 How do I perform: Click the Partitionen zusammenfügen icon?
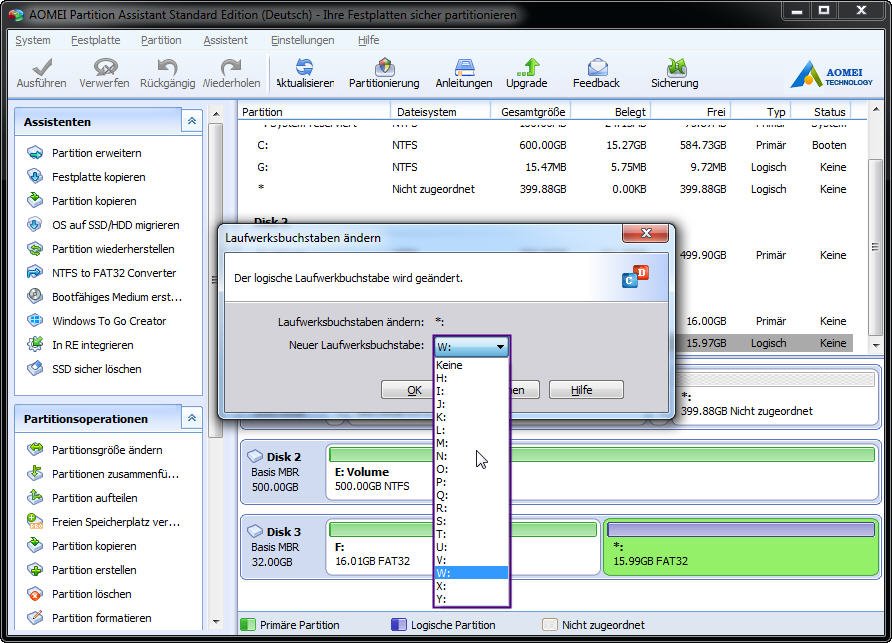35,473
